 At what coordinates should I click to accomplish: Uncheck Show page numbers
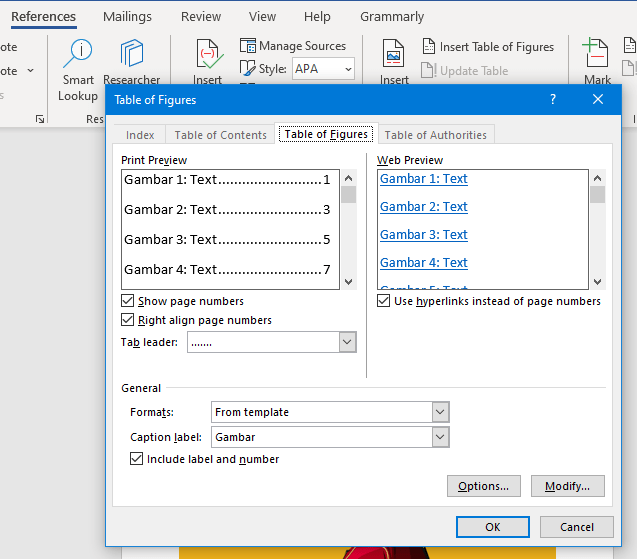tap(128, 301)
